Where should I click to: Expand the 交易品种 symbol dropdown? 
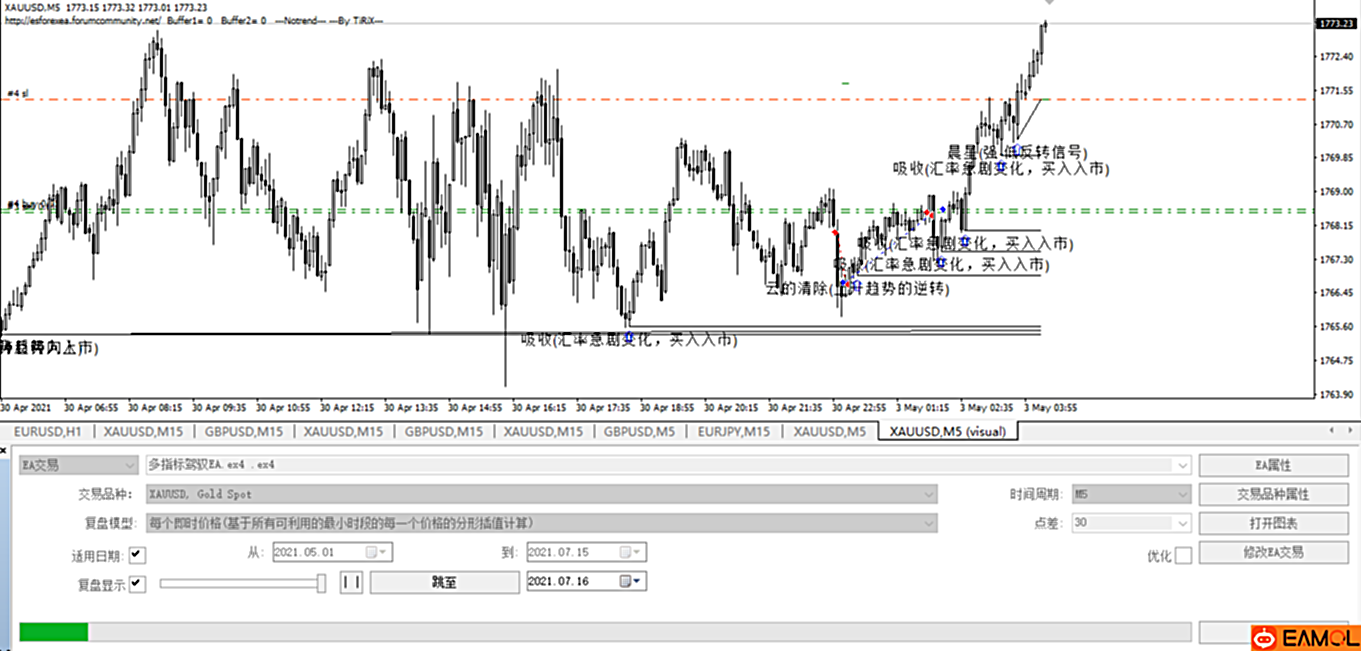pyautogui.click(x=929, y=494)
